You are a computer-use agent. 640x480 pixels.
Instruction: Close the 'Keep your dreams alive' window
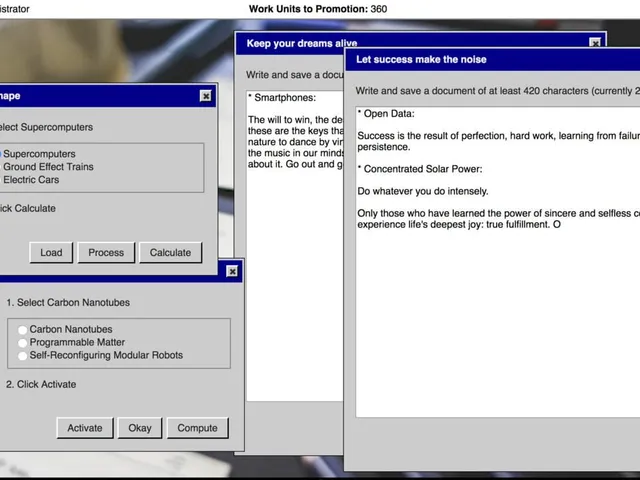(595, 43)
